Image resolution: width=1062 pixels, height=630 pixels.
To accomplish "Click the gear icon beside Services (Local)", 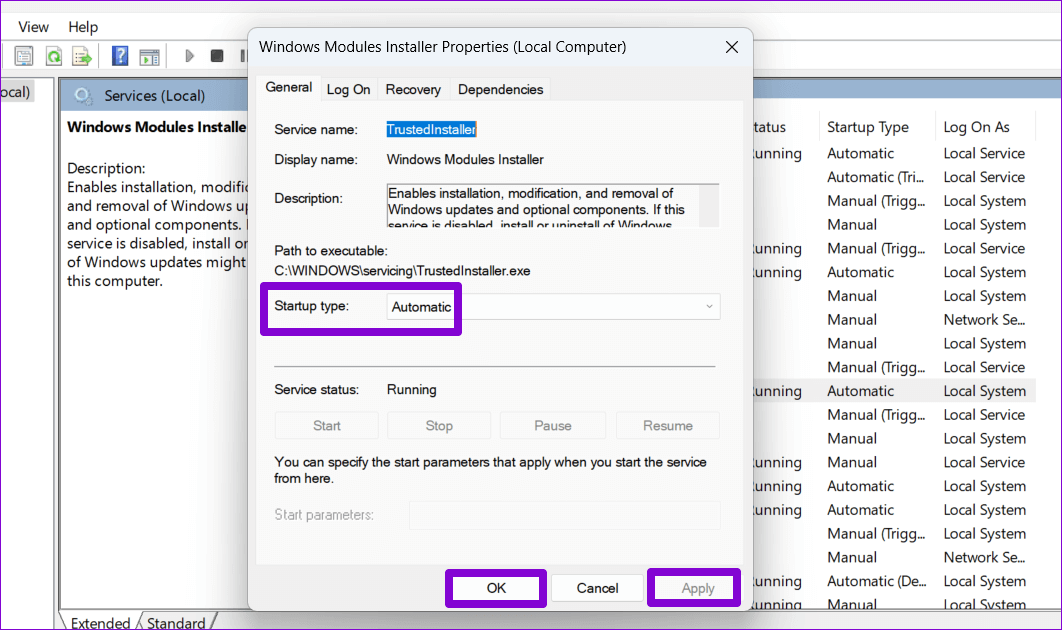I will click(83, 96).
